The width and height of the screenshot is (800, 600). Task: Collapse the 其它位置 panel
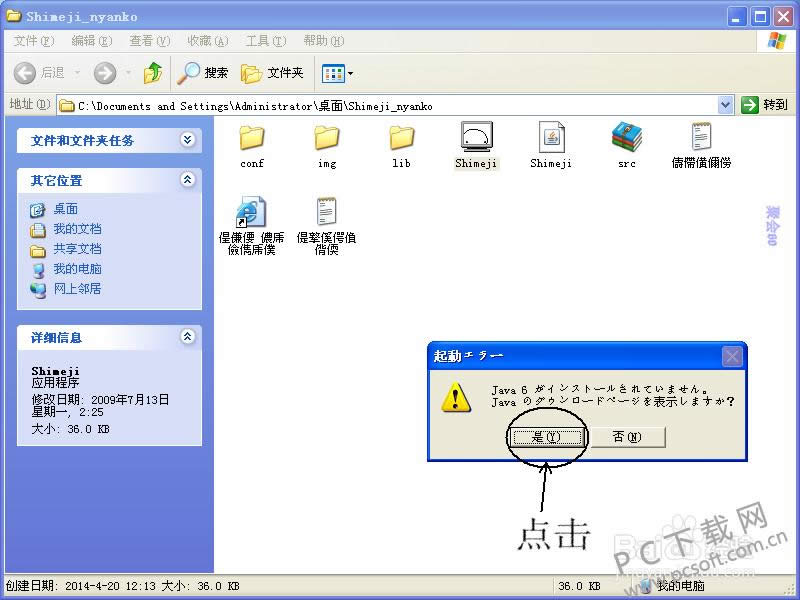point(187,180)
